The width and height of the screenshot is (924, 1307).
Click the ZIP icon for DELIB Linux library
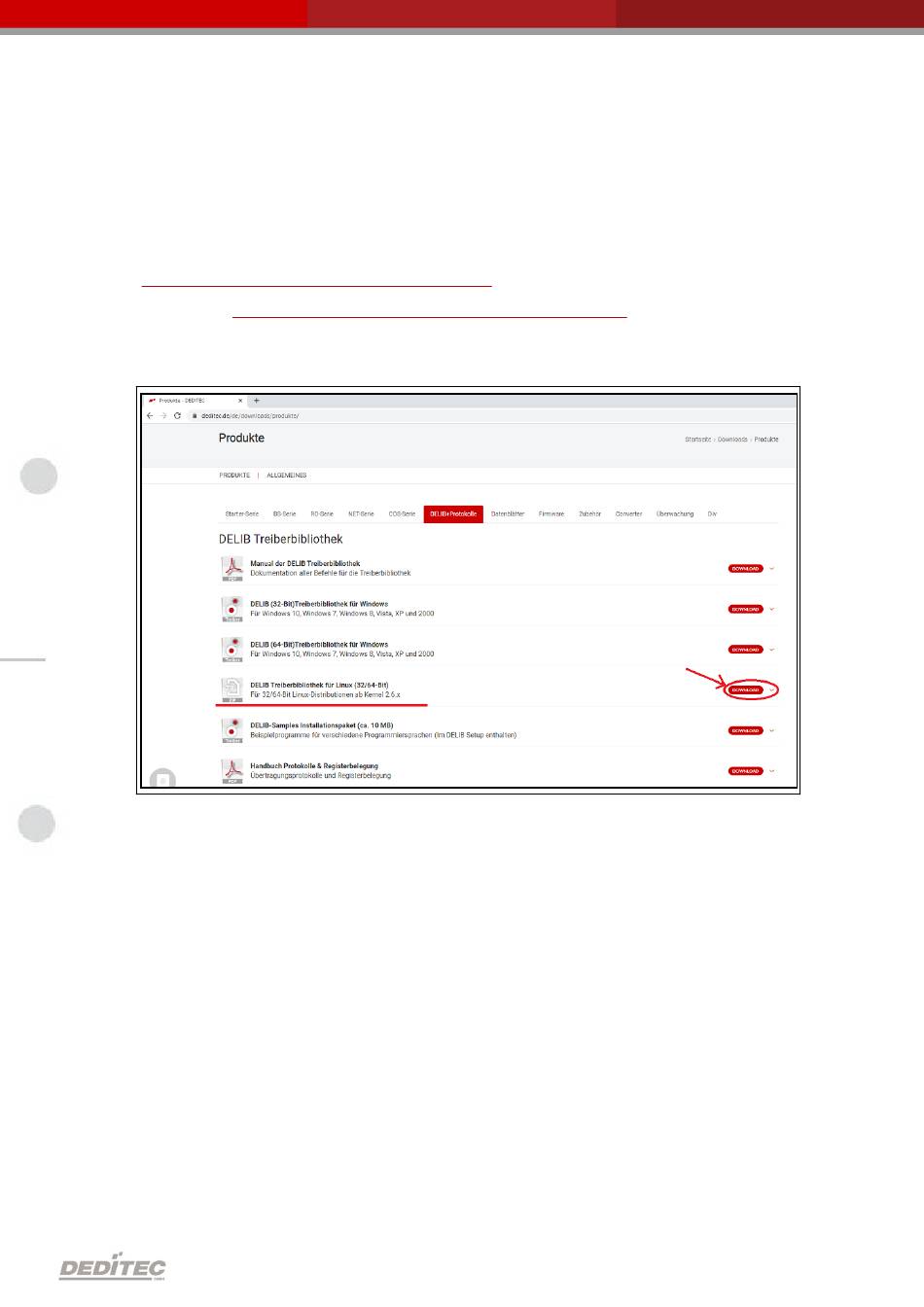click(x=231, y=689)
